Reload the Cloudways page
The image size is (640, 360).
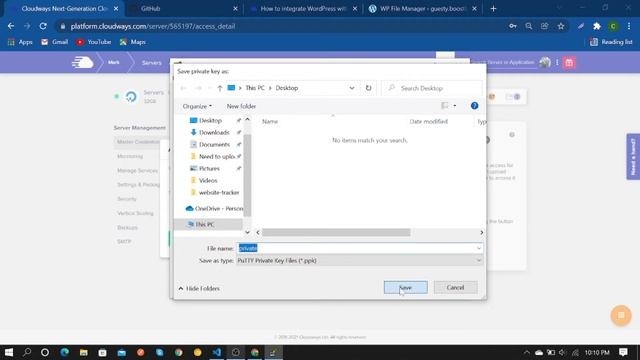click(43, 26)
